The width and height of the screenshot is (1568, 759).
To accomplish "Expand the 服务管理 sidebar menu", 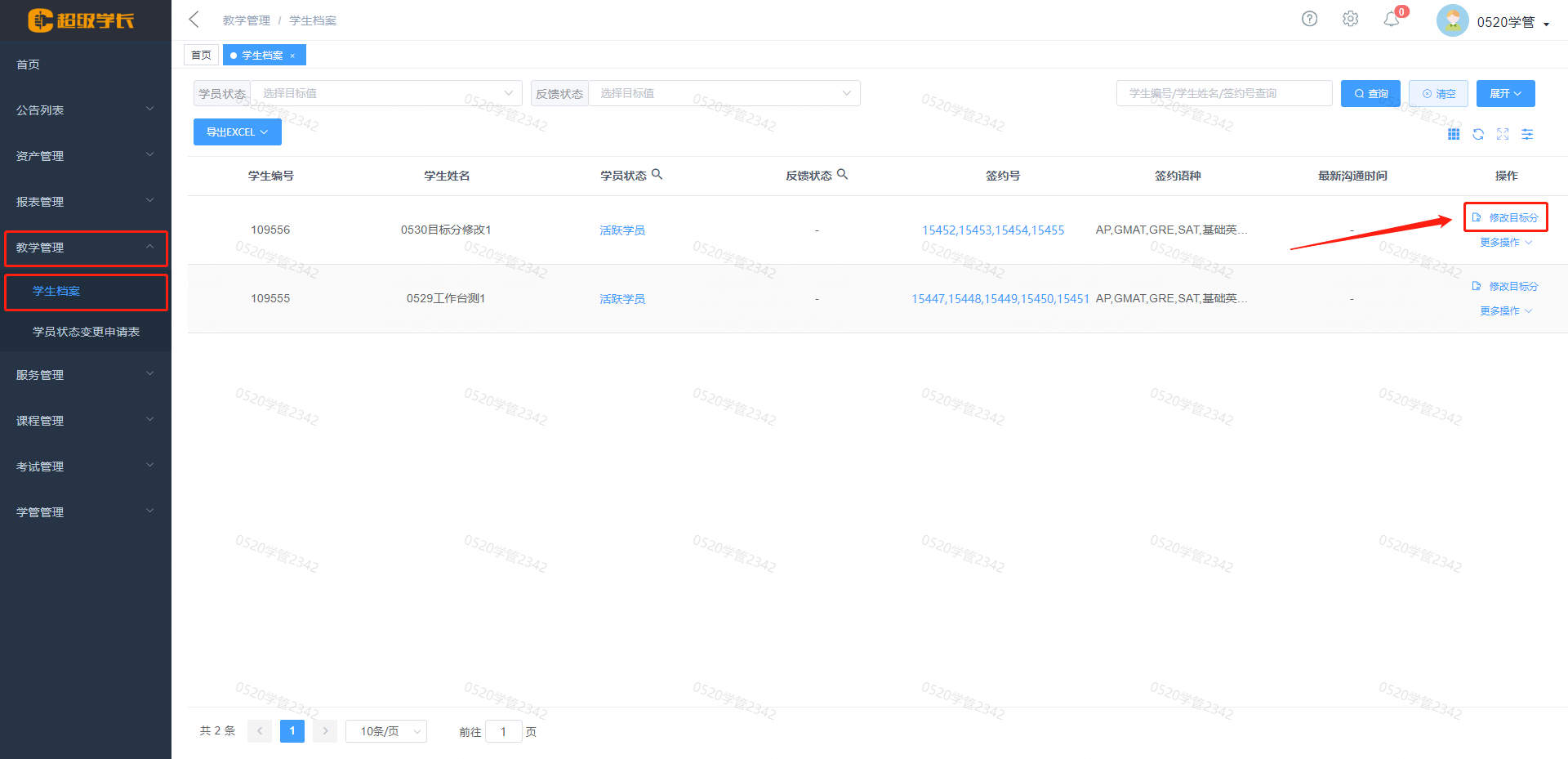I will coord(85,375).
